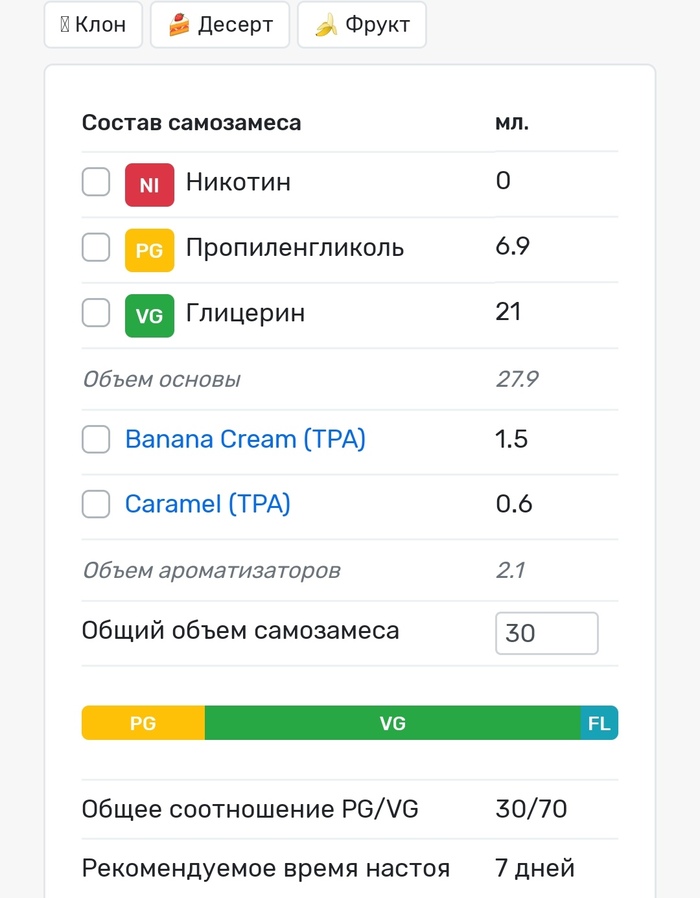Click the Рекомендуемое время настоя 7 дней row
700x898 pixels.
349,868
